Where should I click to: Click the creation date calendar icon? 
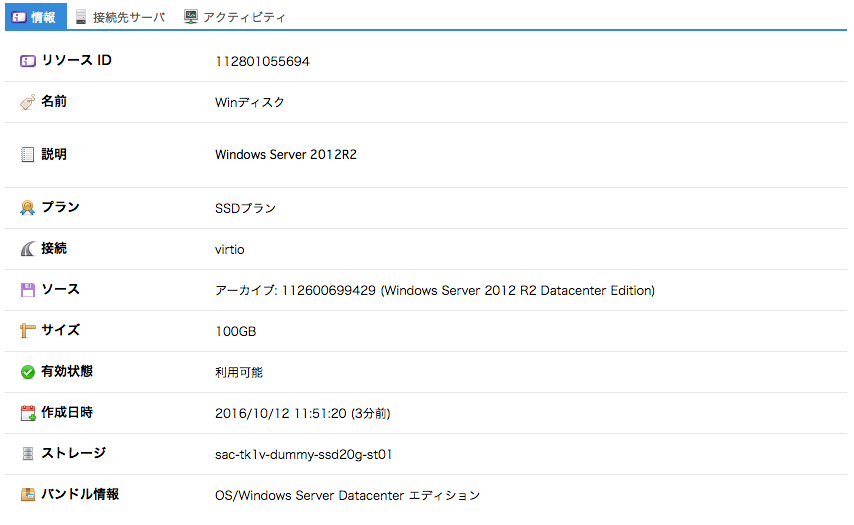coord(28,413)
